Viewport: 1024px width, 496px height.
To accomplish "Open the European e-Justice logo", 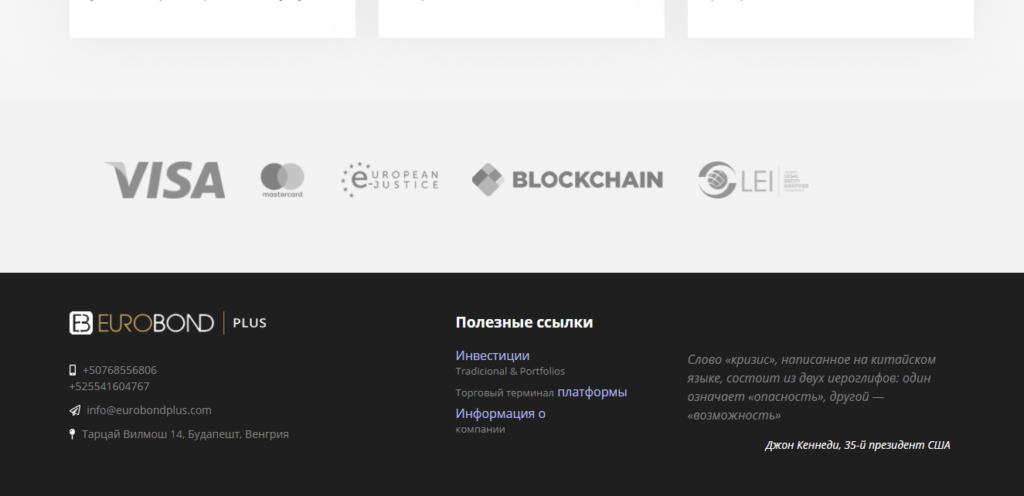I will point(390,179).
